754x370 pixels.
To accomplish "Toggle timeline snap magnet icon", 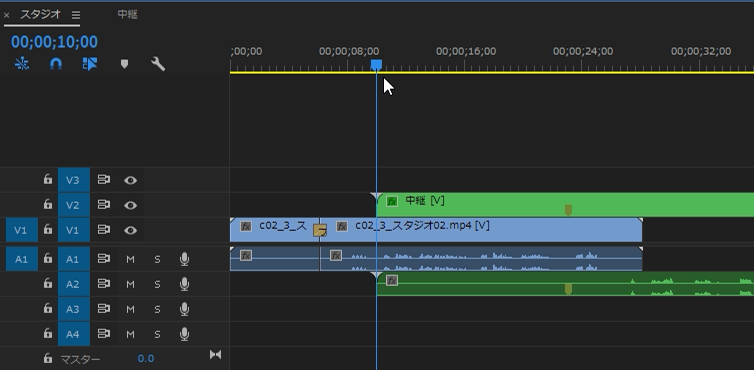I will pyautogui.click(x=56, y=64).
